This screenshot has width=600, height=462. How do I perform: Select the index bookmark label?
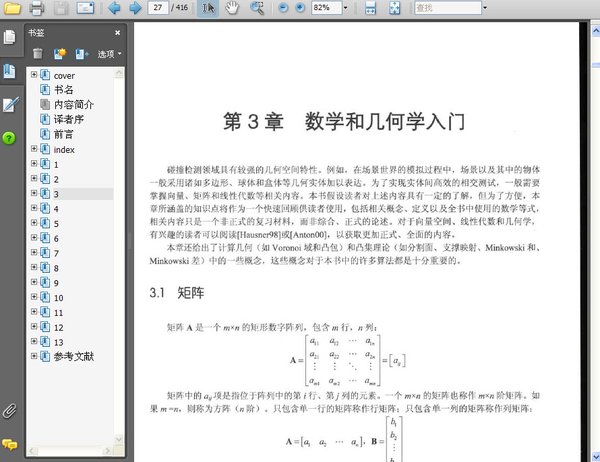[64, 150]
